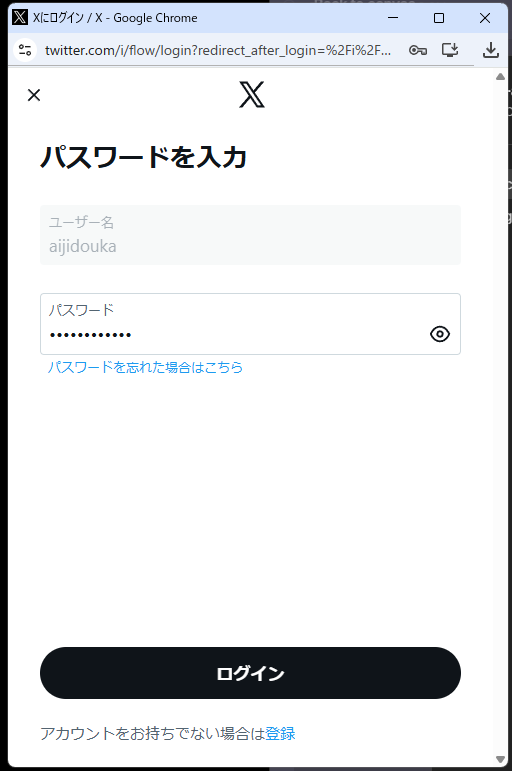Maximize the Chrome login window
This screenshot has width=512, height=771.
click(439, 18)
